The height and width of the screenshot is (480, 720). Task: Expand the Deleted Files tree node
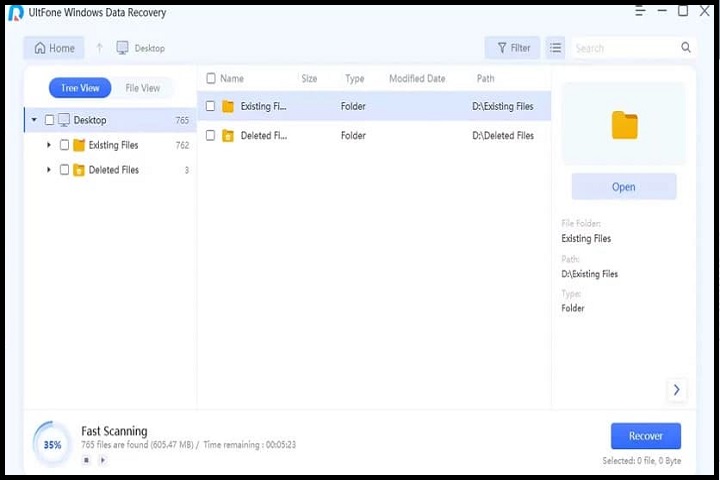pyautogui.click(x=49, y=170)
